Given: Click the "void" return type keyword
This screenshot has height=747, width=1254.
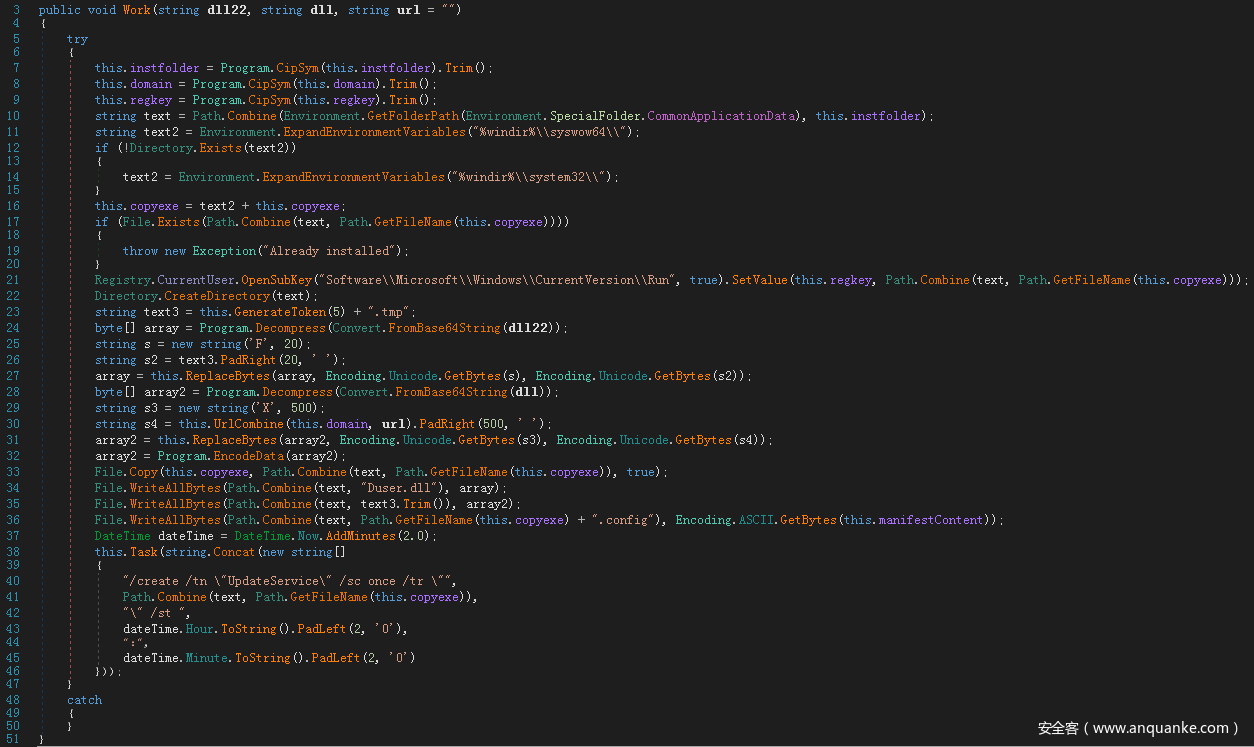Looking at the screenshot, I should click(x=102, y=10).
